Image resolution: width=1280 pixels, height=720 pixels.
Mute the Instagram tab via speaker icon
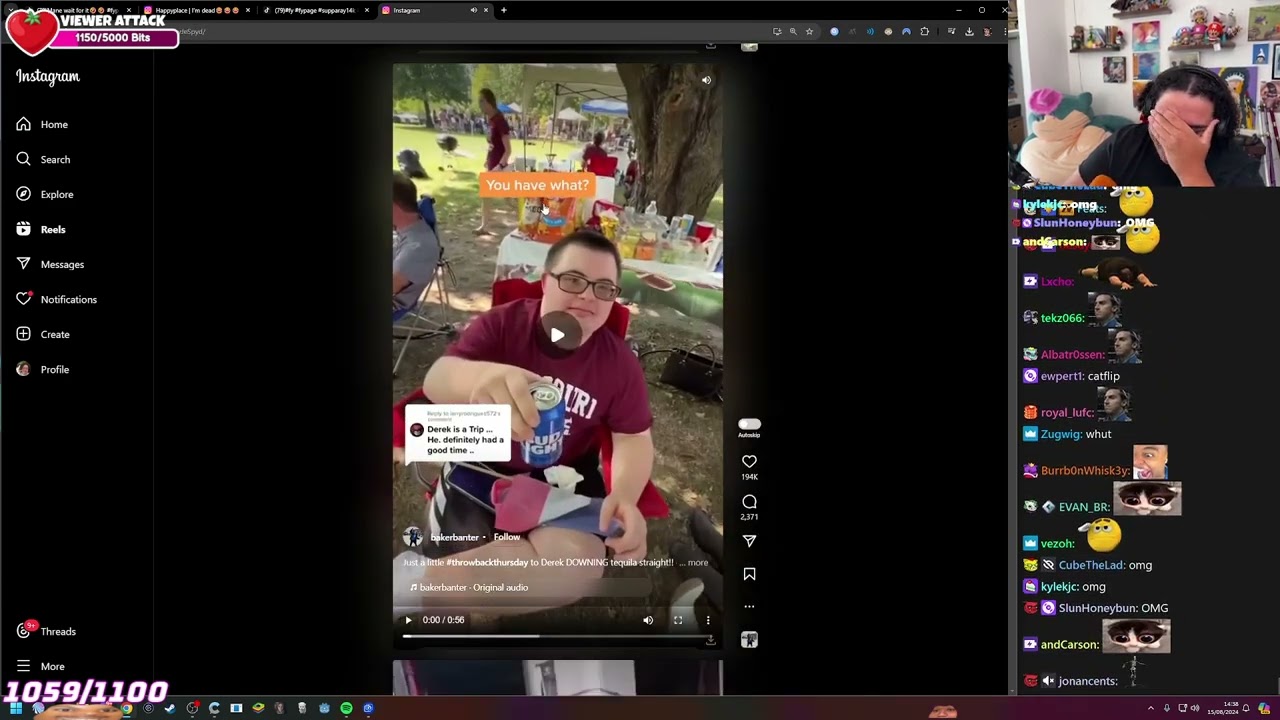tap(473, 10)
